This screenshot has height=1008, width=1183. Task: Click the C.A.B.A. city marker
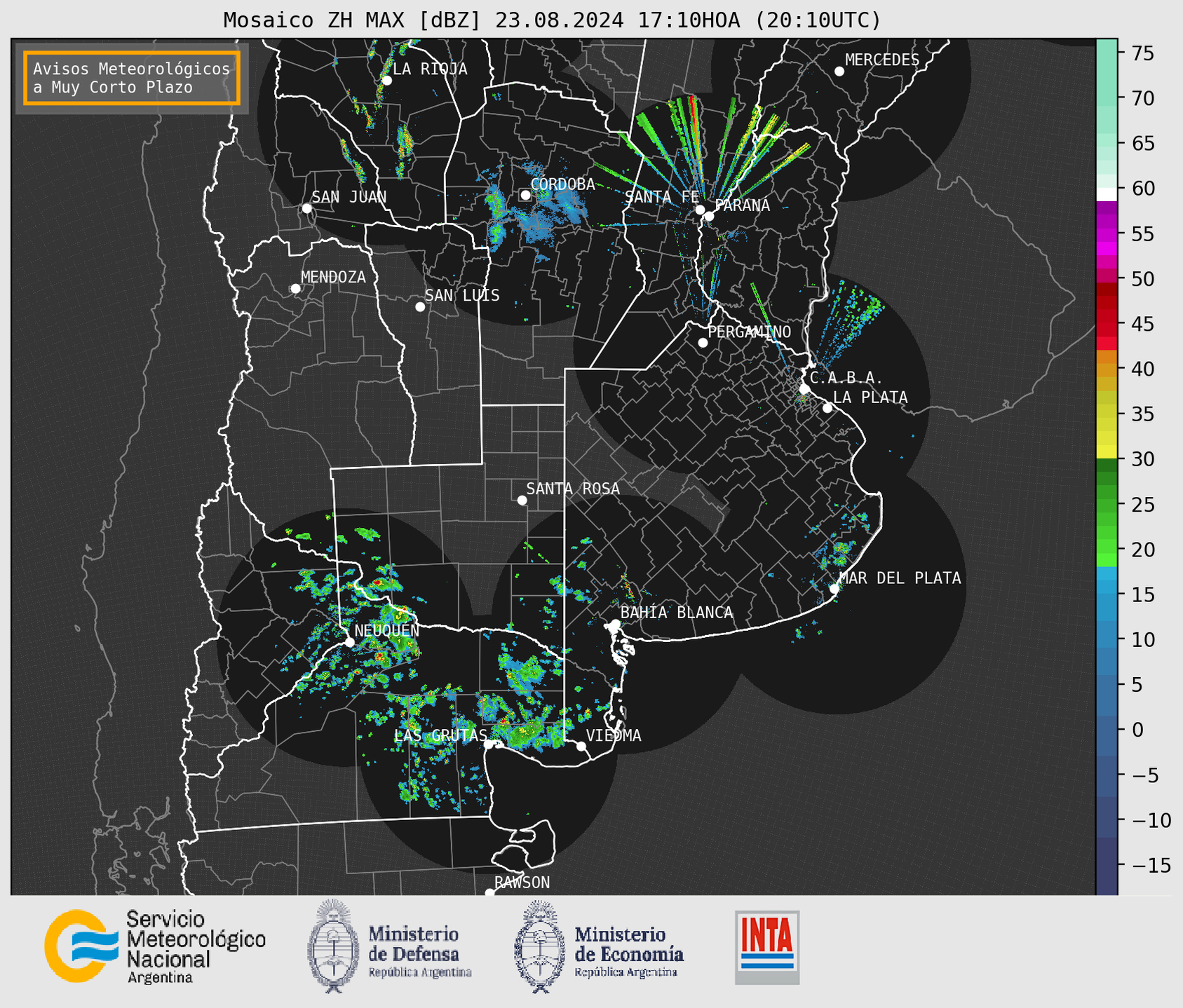coord(805,389)
